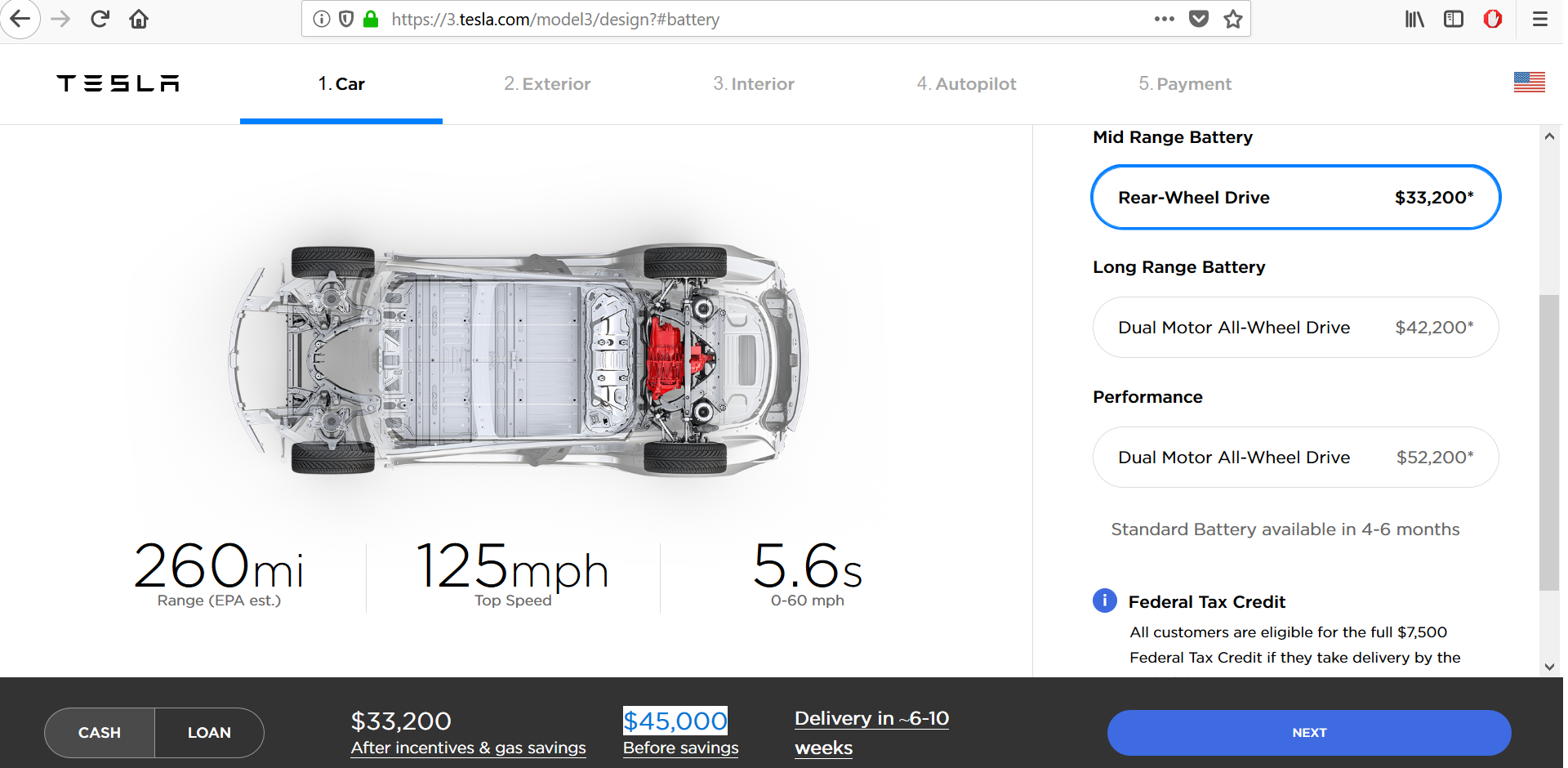The height and width of the screenshot is (768, 1568).
Task: Open After incentives & gas savings link
Action: point(468,748)
